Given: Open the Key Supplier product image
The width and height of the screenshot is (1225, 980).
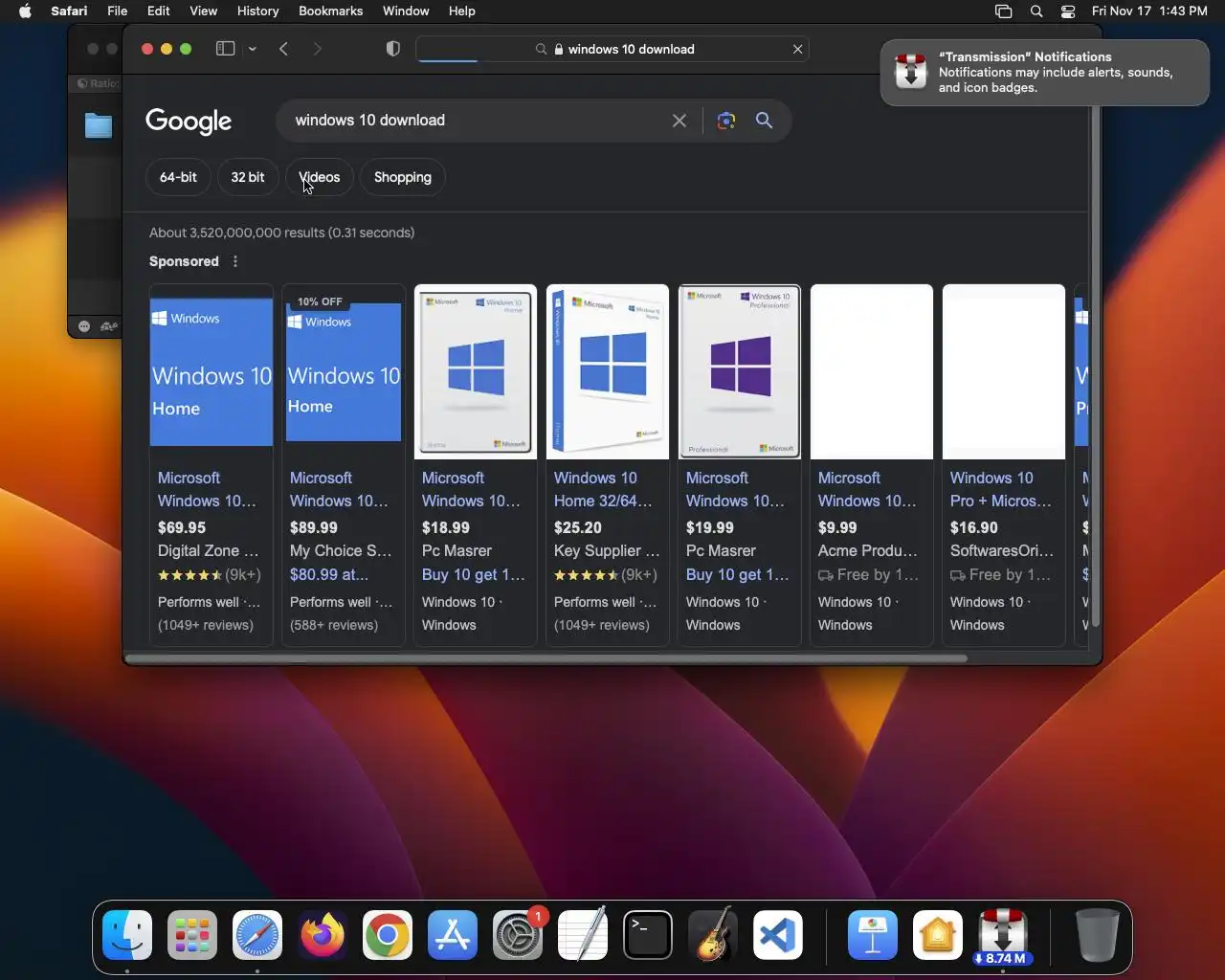Looking at the screenshot, I should [608, 371].
